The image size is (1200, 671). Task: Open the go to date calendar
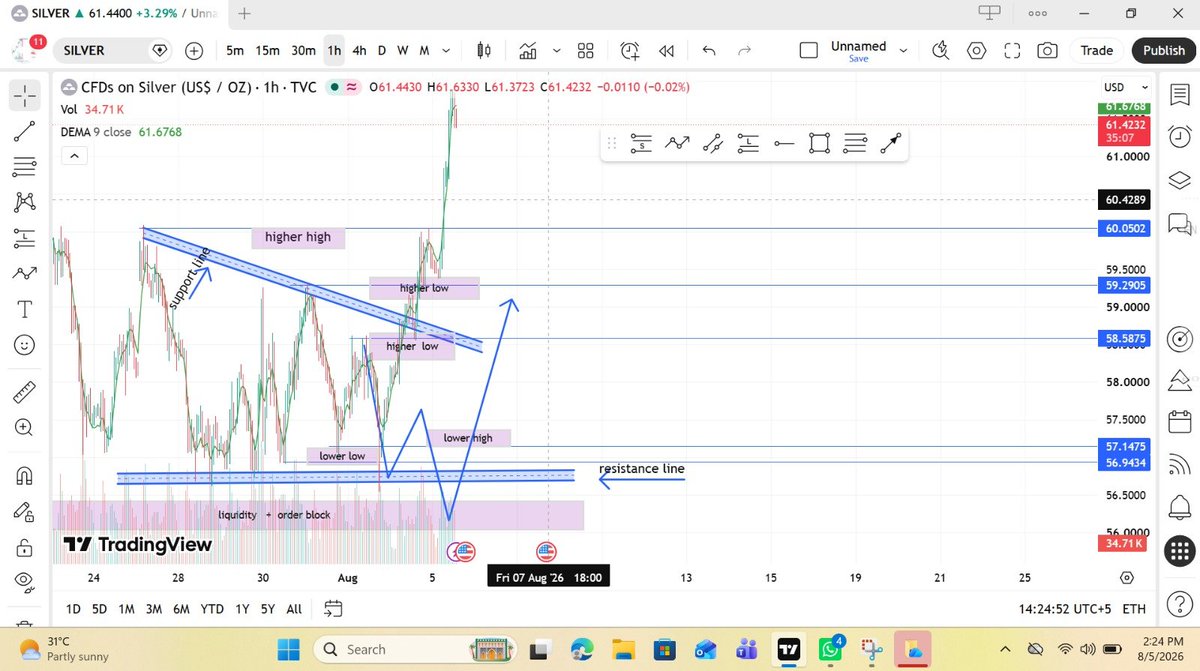point(333,608)
